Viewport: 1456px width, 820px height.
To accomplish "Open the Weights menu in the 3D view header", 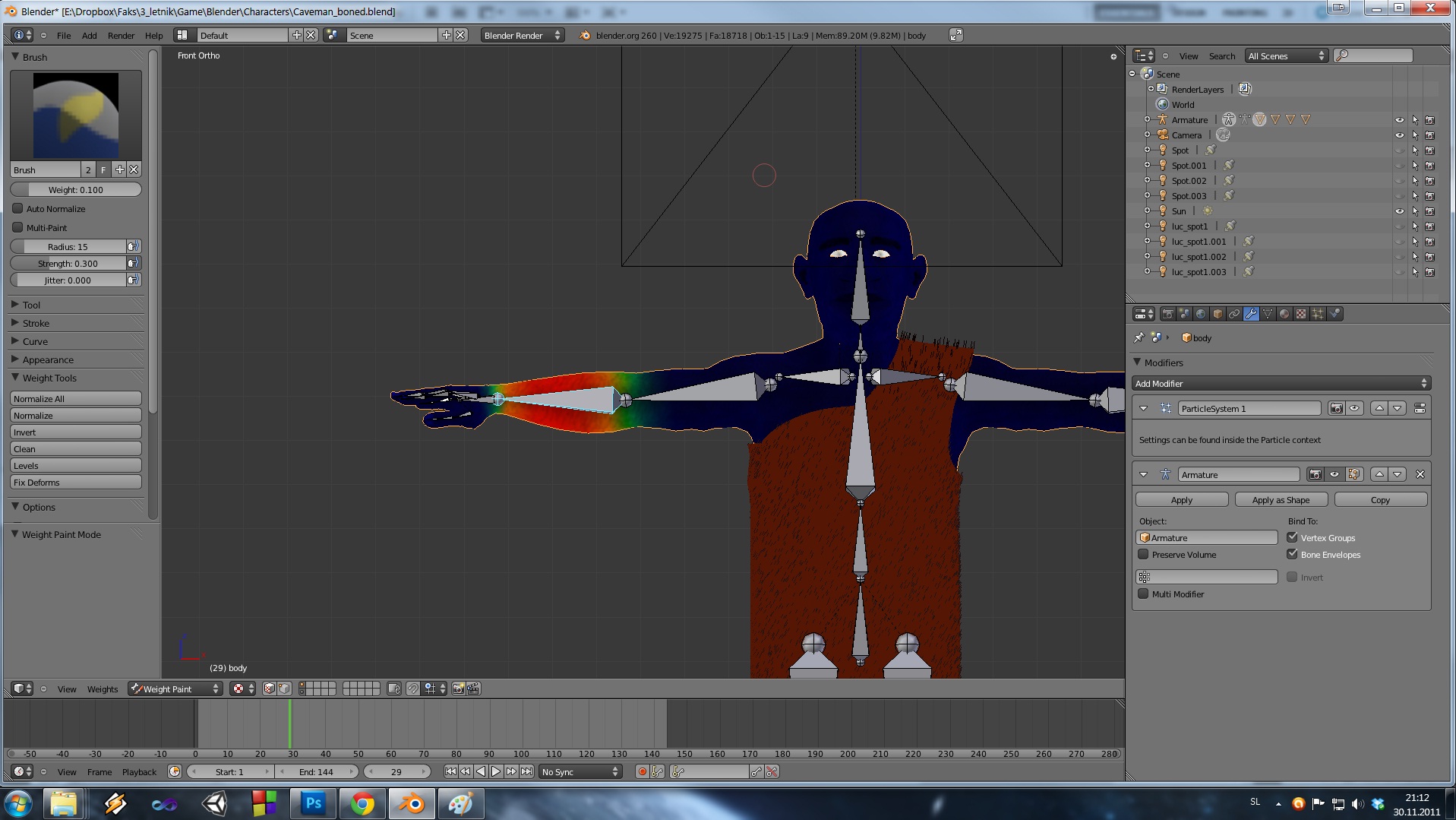I will (103, 689).
